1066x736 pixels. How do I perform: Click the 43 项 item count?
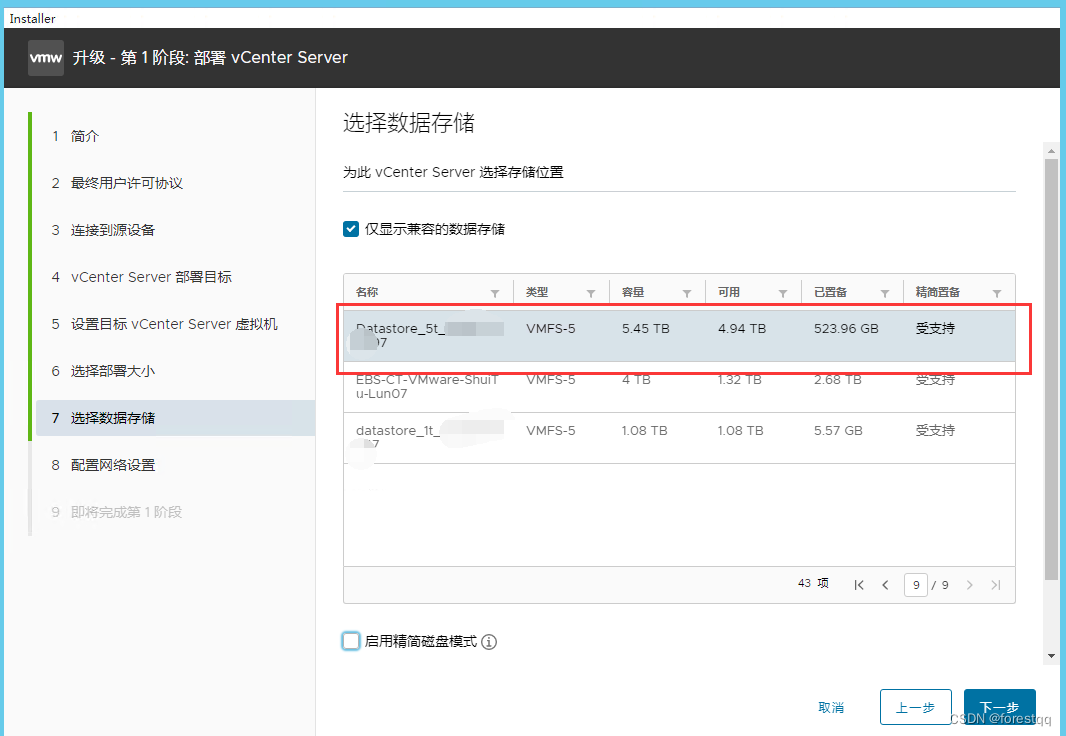pos(813,583)
